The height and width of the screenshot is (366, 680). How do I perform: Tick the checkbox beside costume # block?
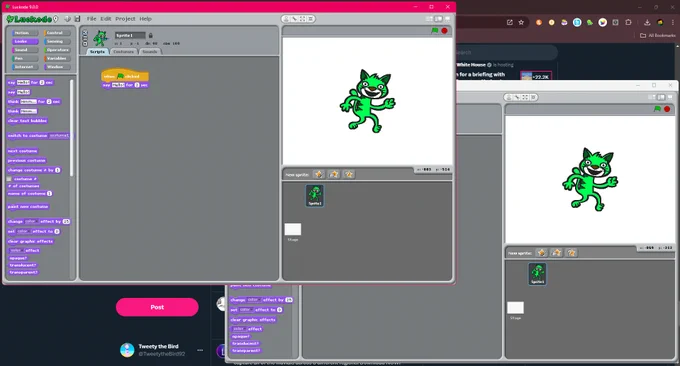coord(9,179)
